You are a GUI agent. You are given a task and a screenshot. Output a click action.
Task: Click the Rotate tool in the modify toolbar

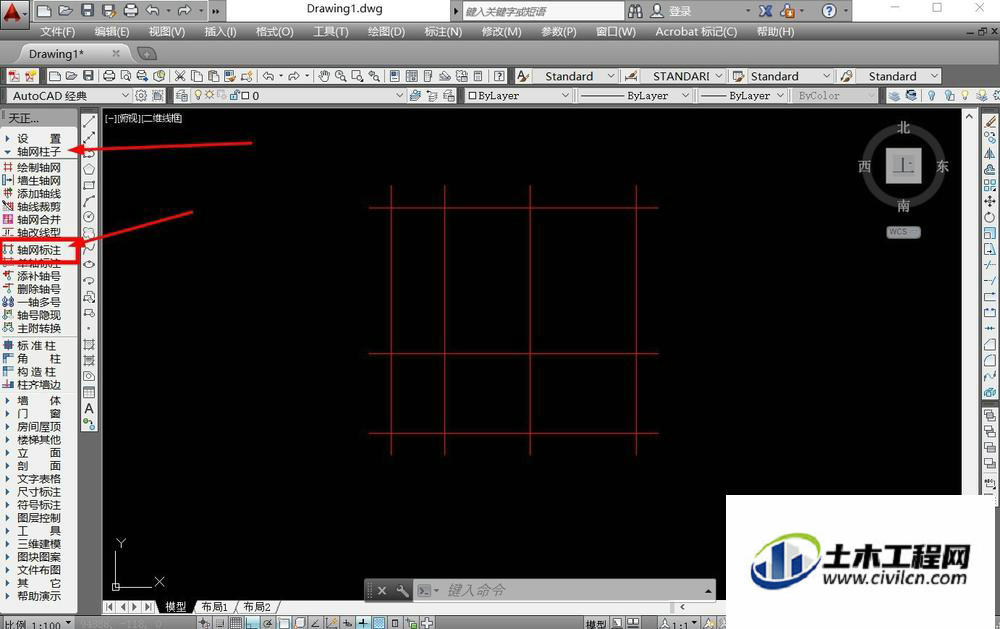990,217
